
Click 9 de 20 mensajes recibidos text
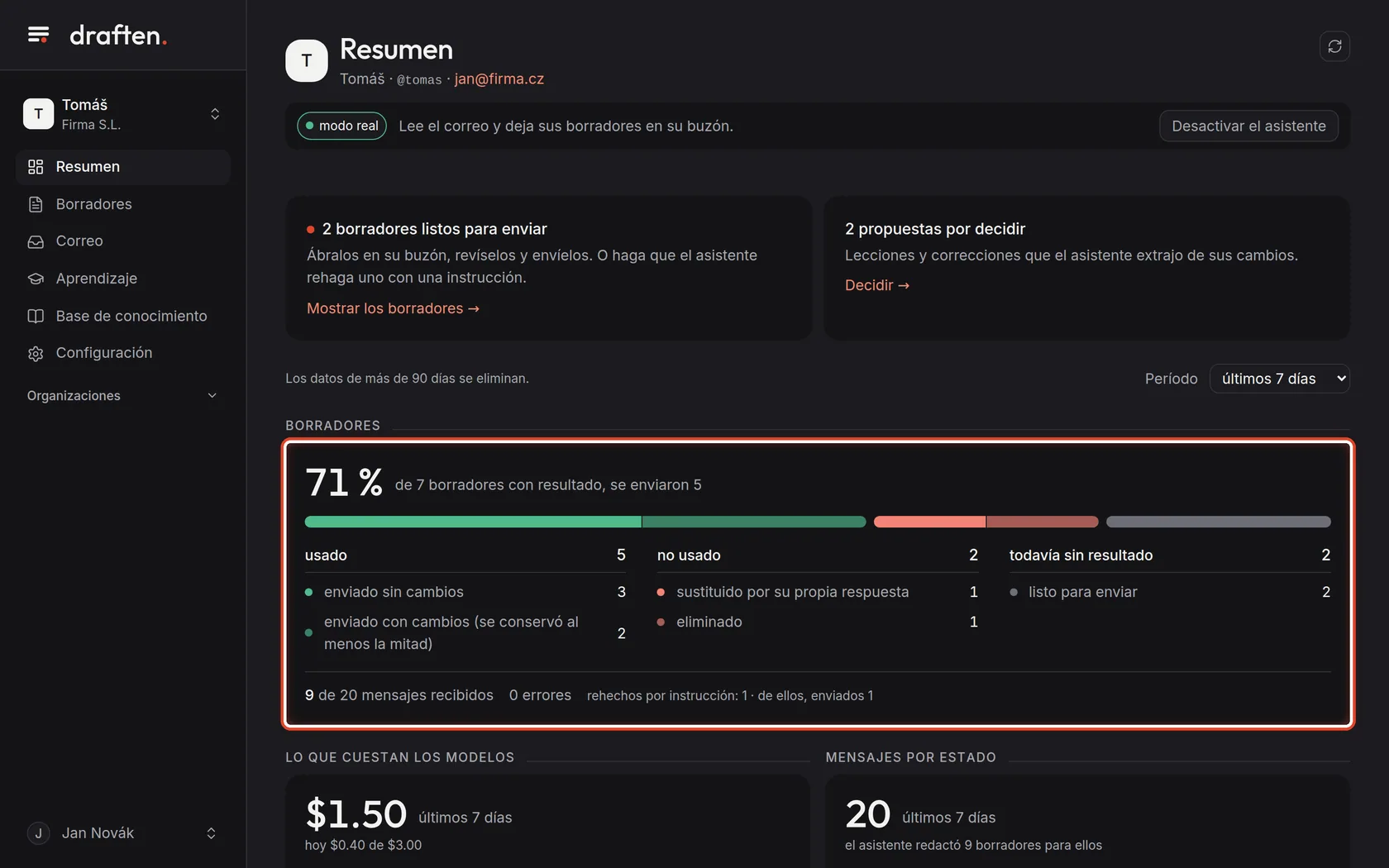coord(399,695)
